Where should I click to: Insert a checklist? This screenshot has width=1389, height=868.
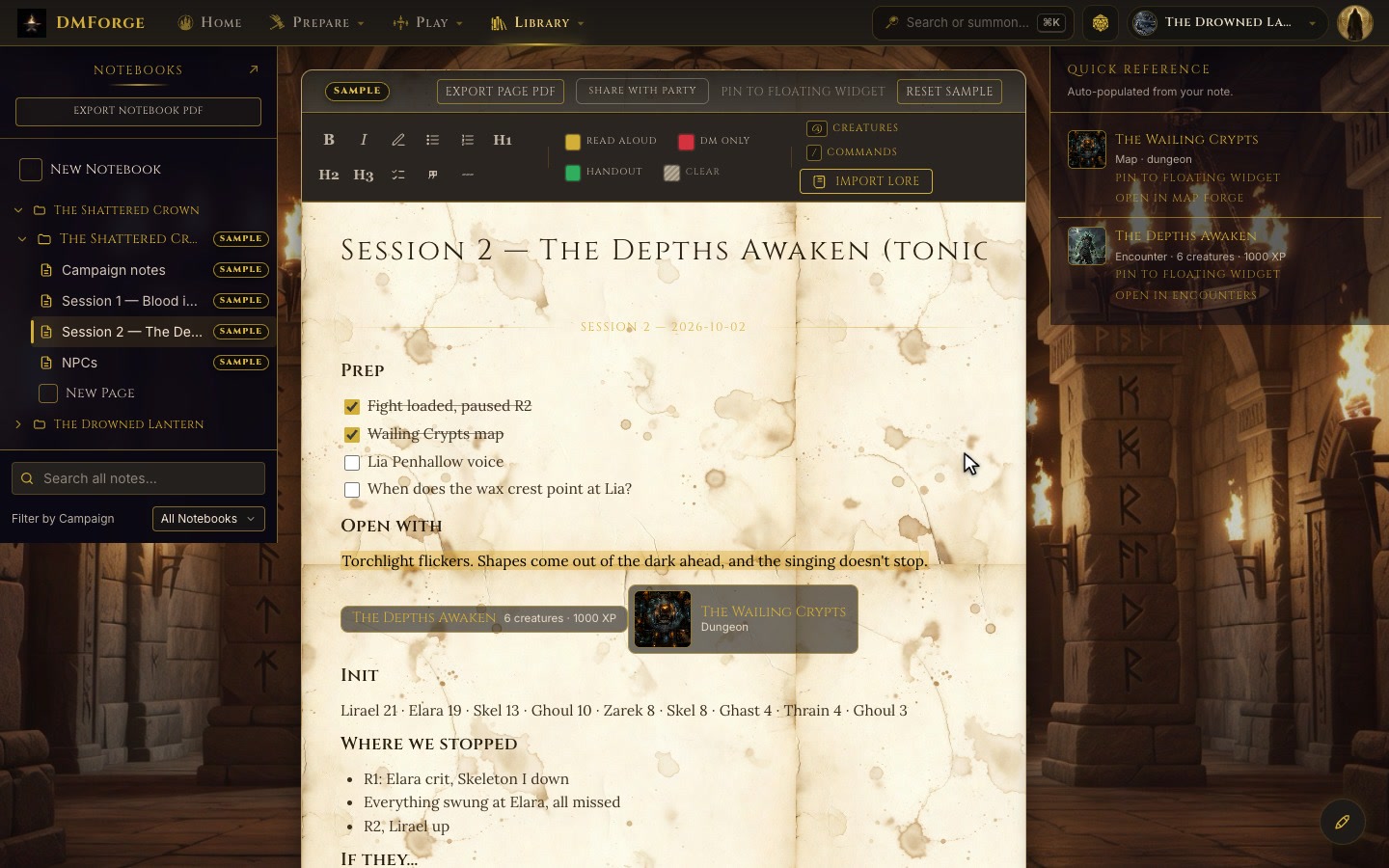[x=398, y=175]
